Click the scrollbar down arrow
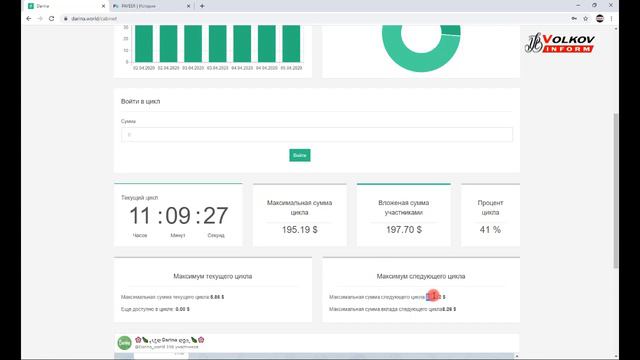Viewport: 640px width, 360px height. [x=616, y=356]
